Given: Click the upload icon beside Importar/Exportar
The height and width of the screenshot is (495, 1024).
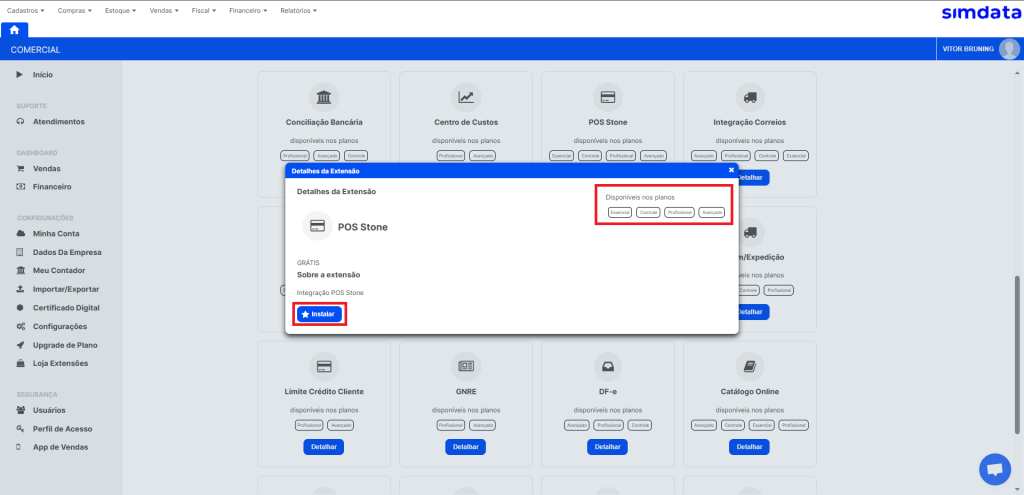Looking at the screenshot, I should (x=20, y=289).
